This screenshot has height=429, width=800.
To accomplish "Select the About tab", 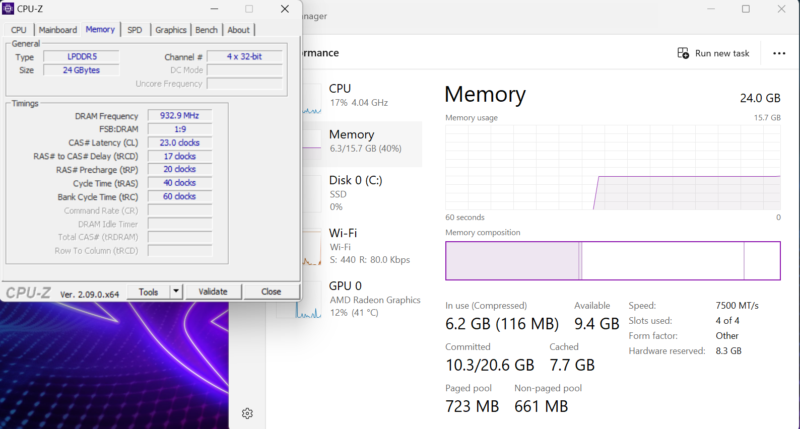I will point(238,30).
